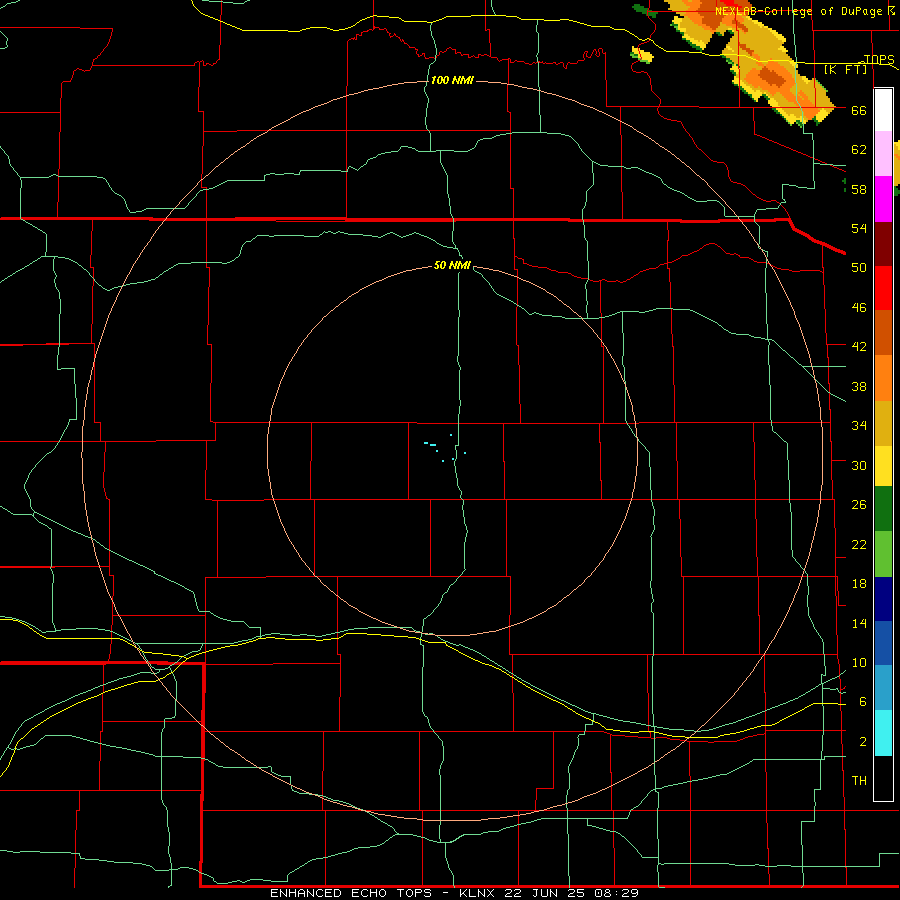Click the "50 NMI" range ring label
This screenshot has width=900, height=900.
click(452, 265)
